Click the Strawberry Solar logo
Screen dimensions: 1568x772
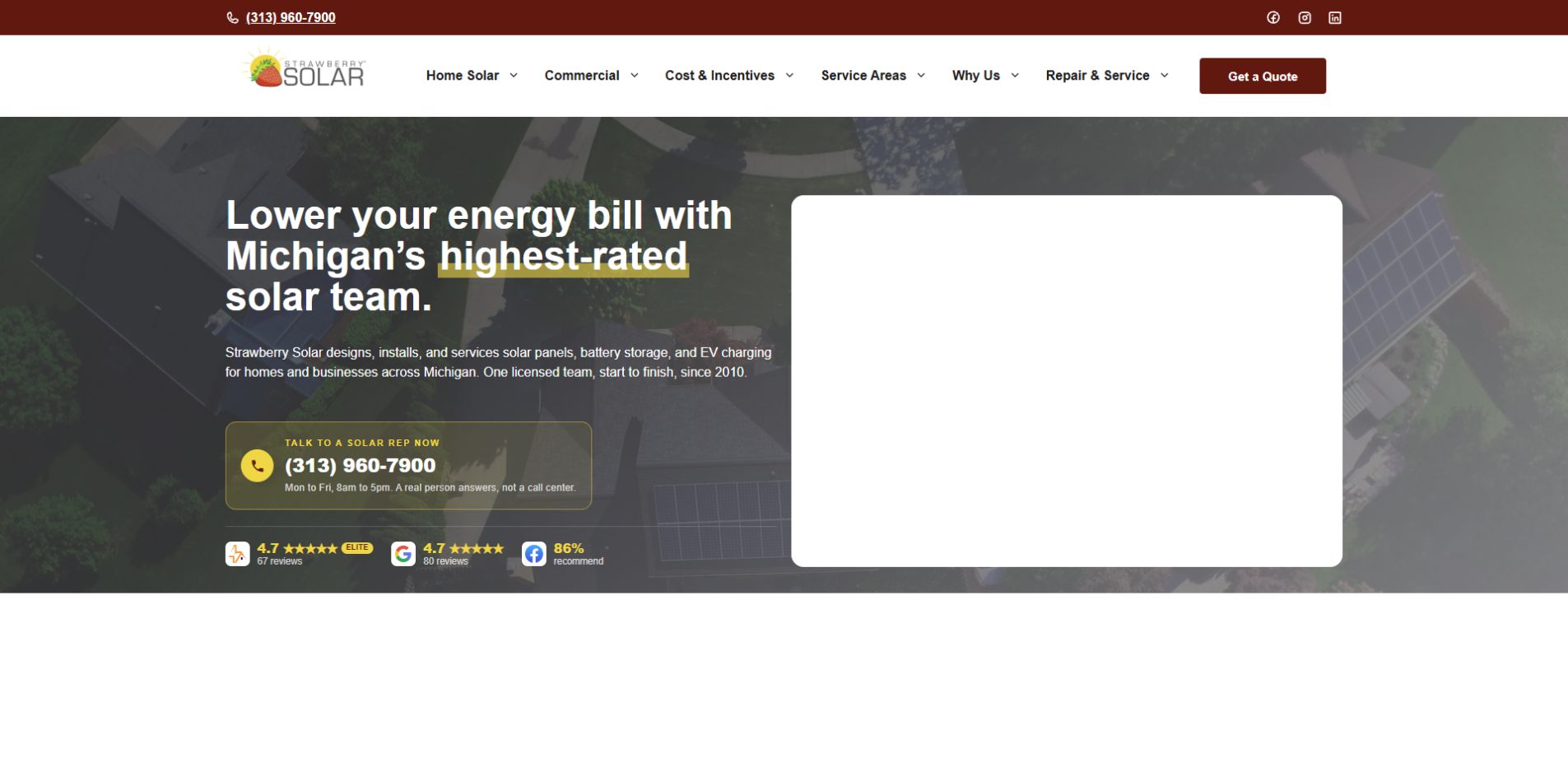click(304, 67)
